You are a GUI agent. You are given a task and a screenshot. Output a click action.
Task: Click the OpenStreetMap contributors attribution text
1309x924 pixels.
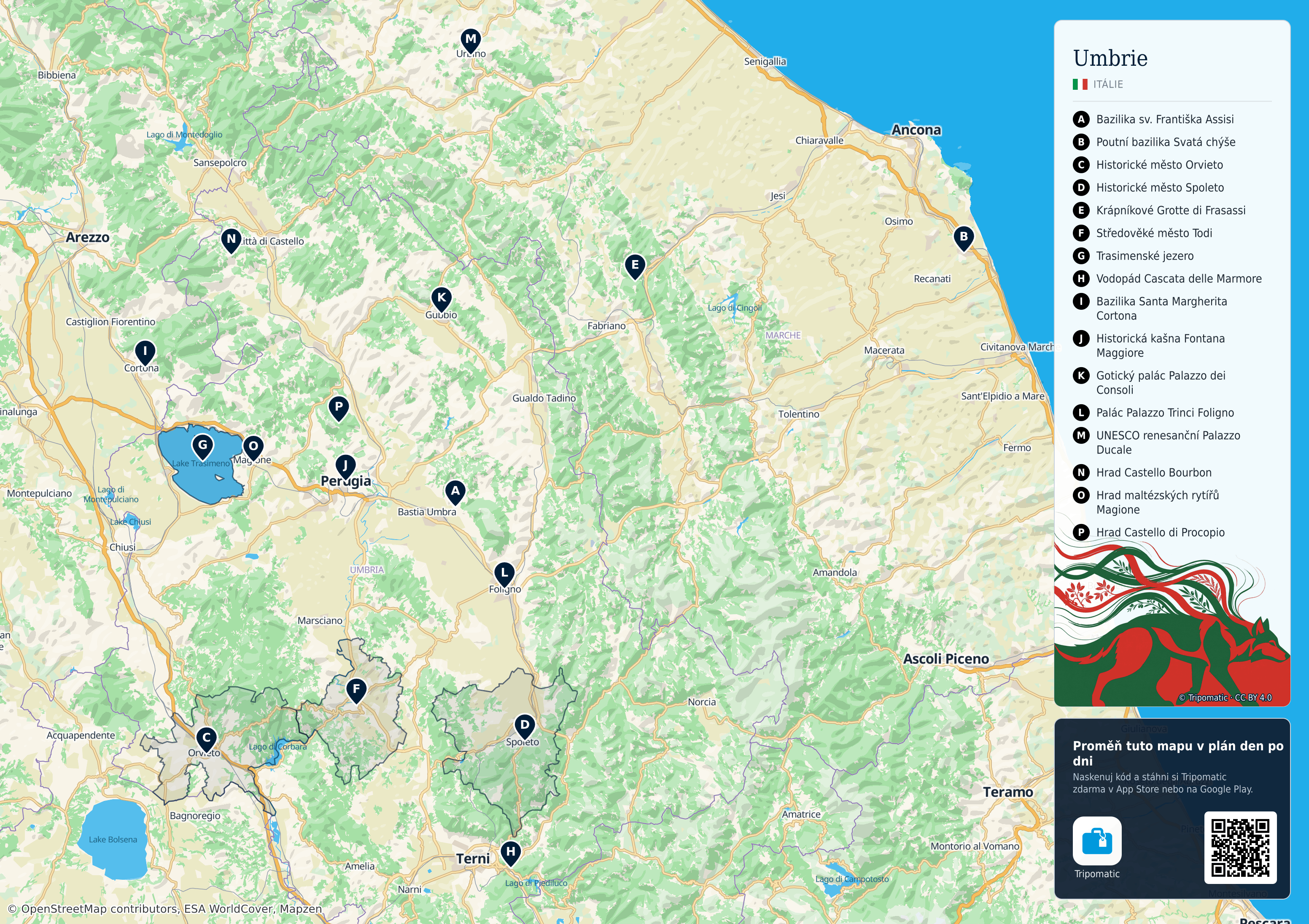[165, 908]
